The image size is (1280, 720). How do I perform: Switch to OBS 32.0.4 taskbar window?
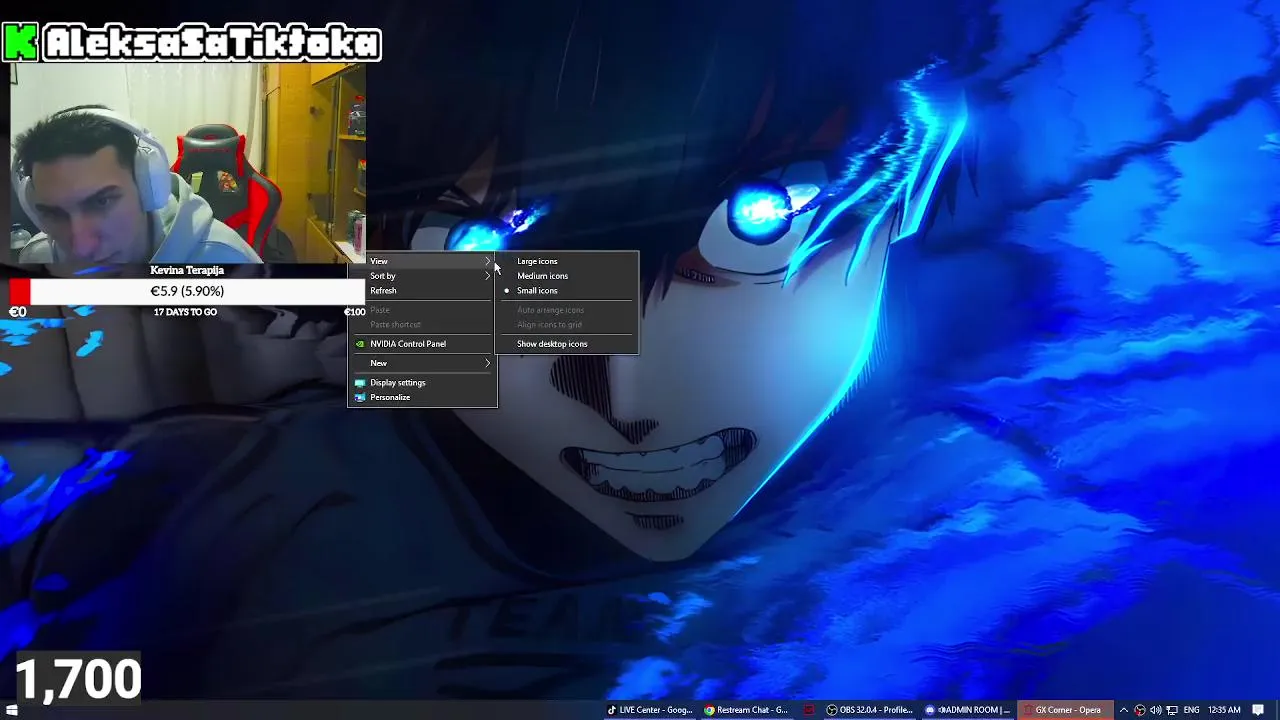pos(869,710)
